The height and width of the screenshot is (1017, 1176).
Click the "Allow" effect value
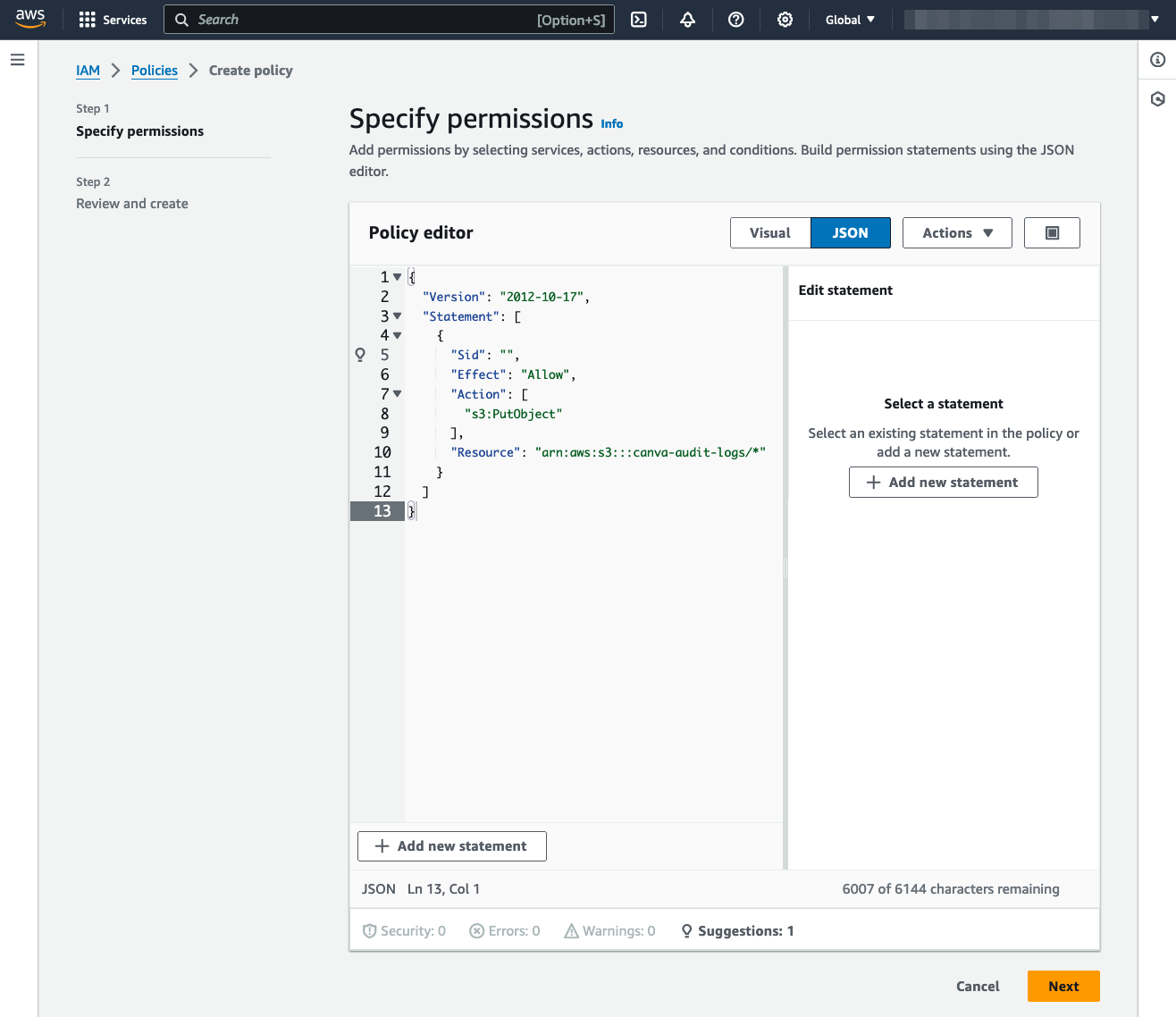(x=545, y=375)
